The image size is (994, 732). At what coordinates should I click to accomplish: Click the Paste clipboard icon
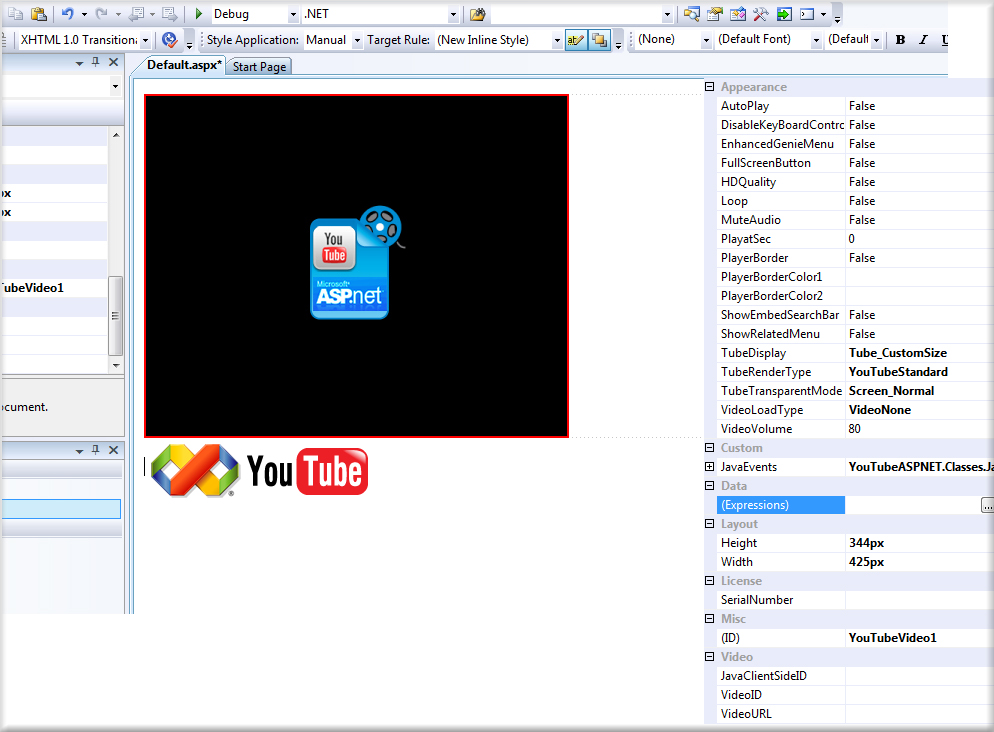(39, 13)
